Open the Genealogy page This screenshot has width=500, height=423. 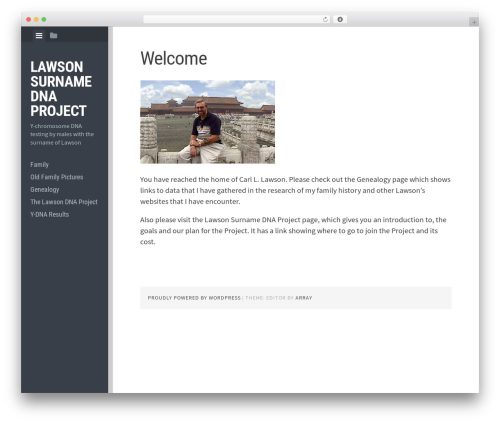coord(45,190)
